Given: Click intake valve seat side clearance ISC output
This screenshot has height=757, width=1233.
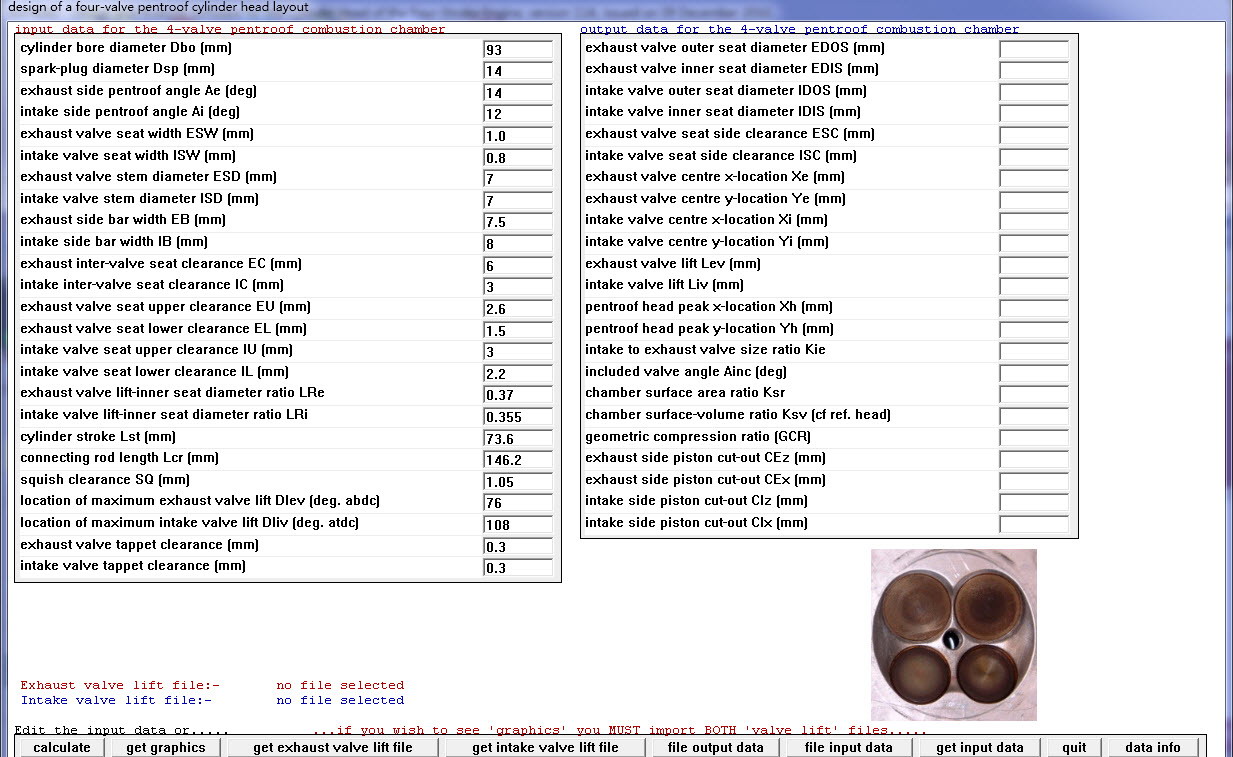Looking at the screenshot, I should pyautogui.click(x=1034, y=157).
